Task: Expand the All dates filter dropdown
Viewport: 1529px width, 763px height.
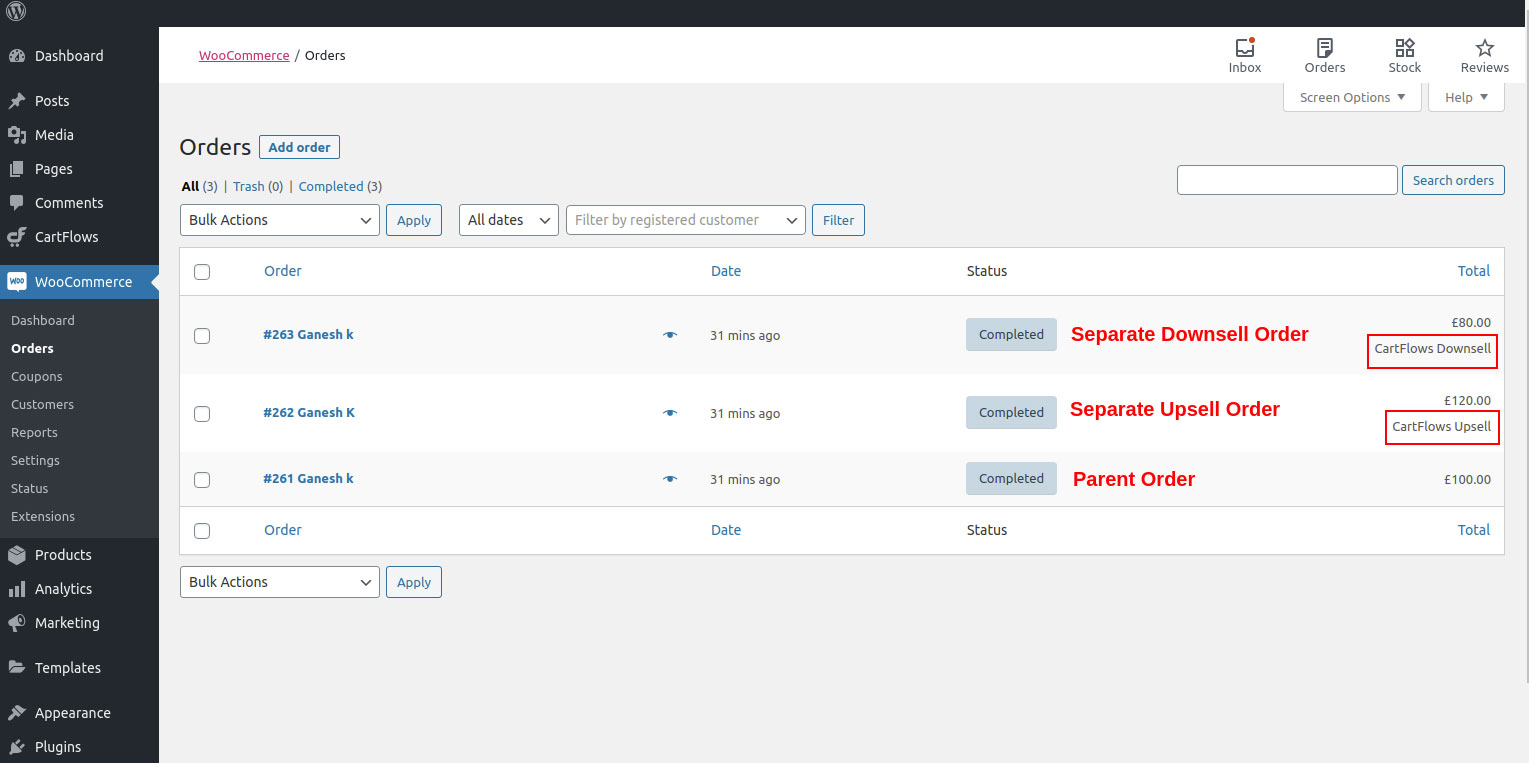Action: [508, 220]
